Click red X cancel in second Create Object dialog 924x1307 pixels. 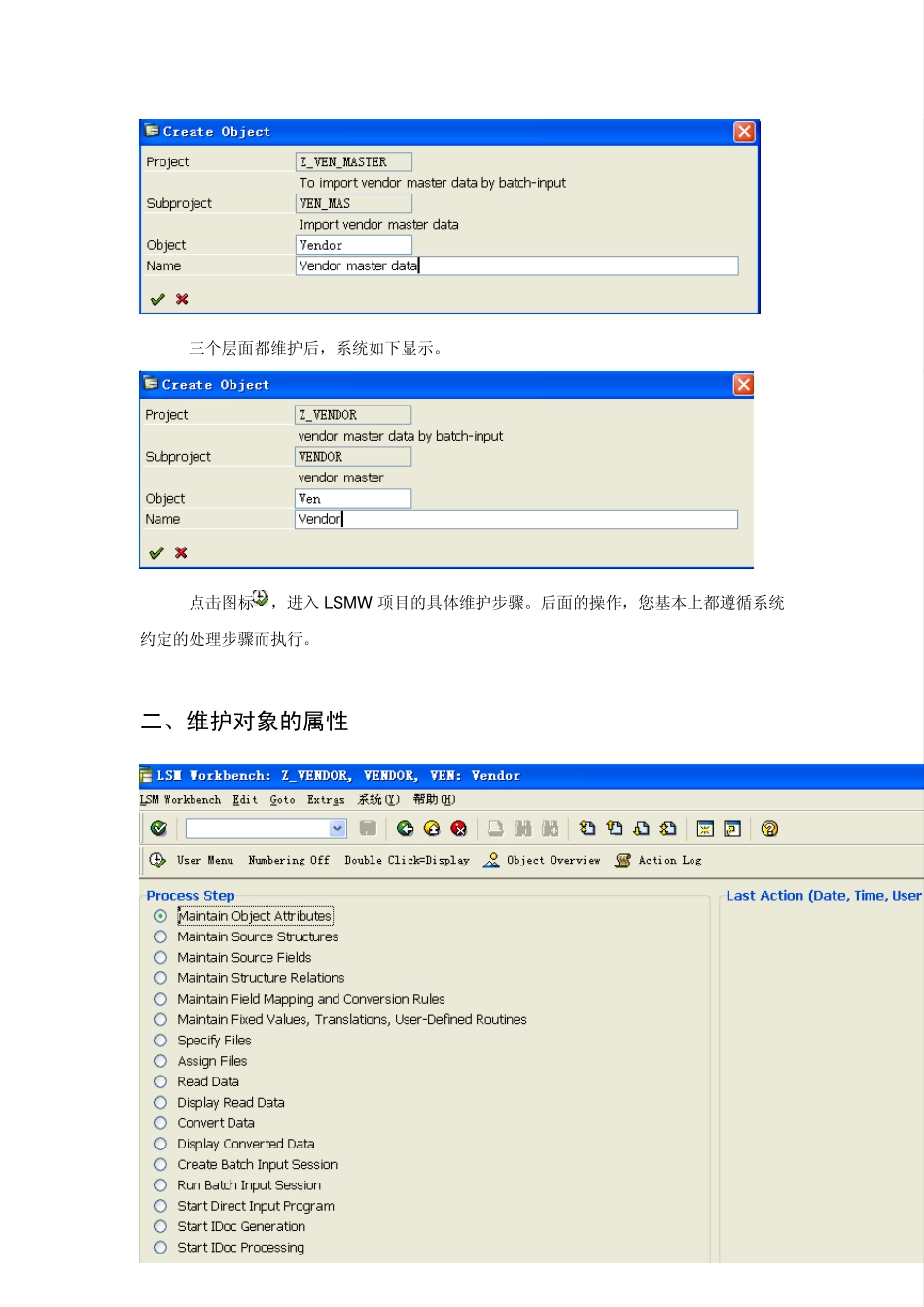click(x=181, y=553)
